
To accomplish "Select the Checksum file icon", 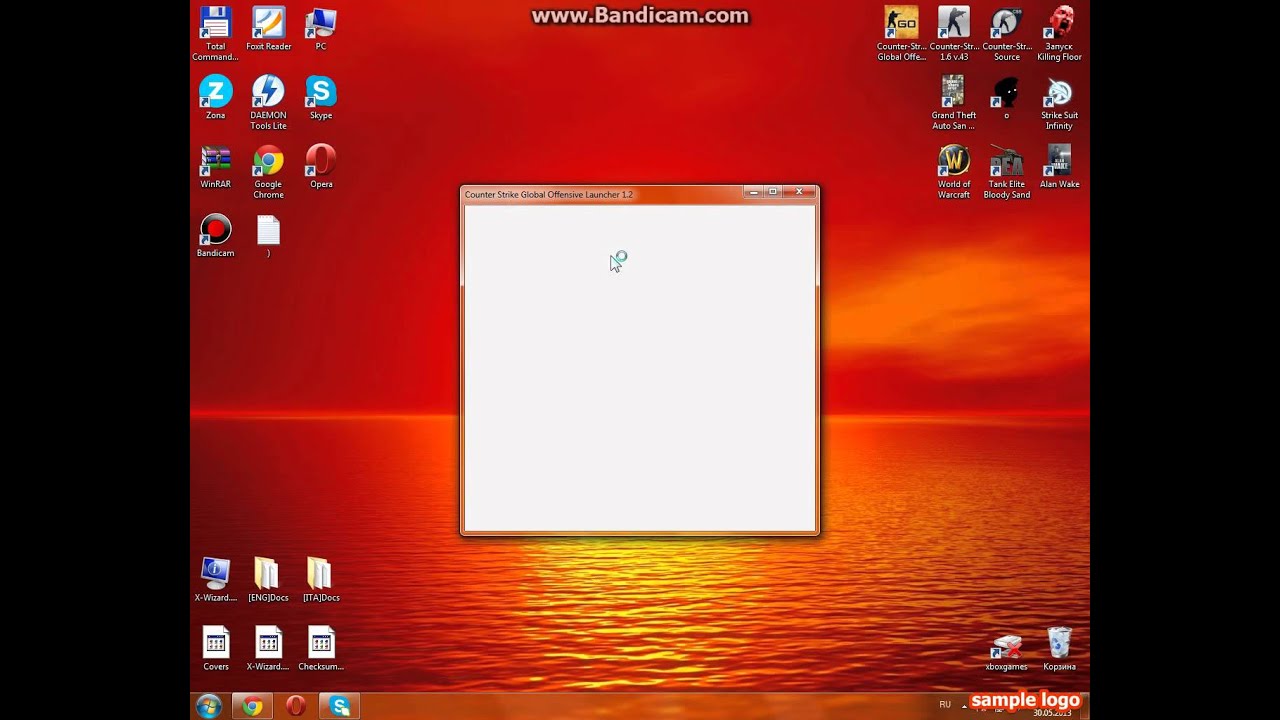I will pos(321,649).
